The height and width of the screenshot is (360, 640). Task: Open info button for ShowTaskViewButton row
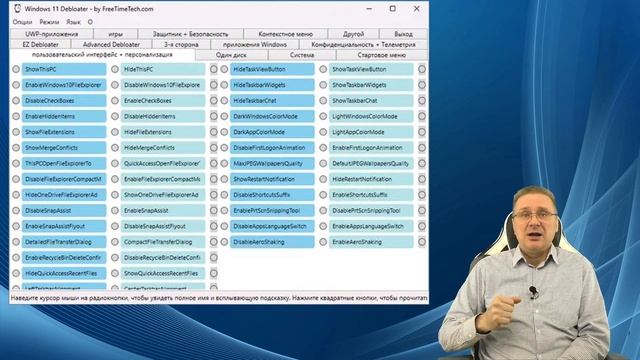422,69
